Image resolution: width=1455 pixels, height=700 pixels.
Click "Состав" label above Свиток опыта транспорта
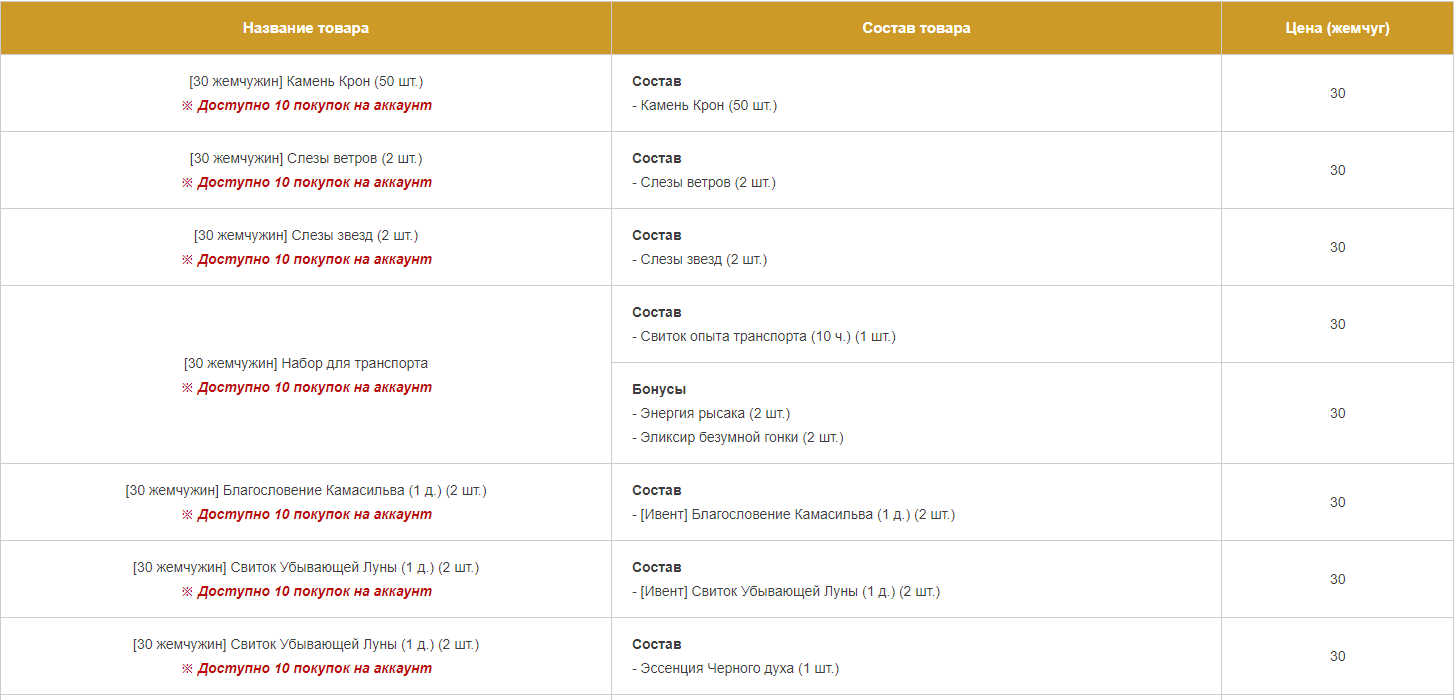pyautogui.click(x=657, y=312)
